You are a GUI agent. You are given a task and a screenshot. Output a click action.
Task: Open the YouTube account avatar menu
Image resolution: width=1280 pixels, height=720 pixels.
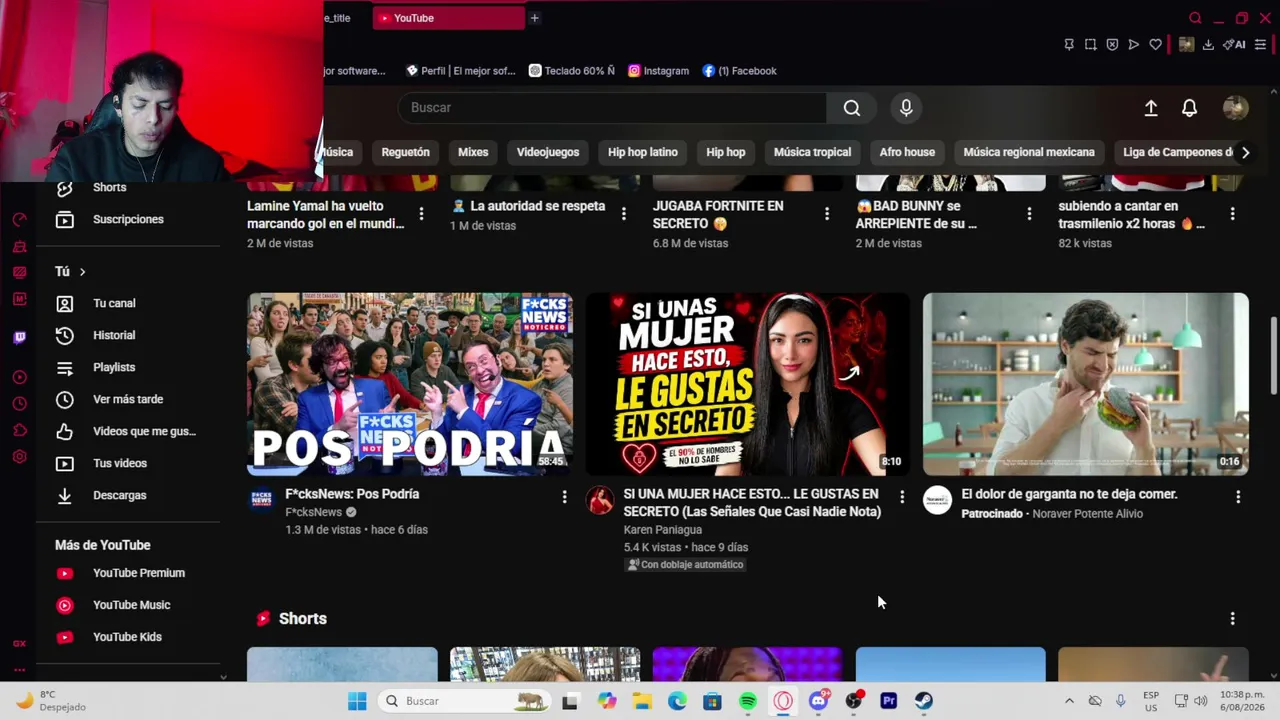point(1235,108)
